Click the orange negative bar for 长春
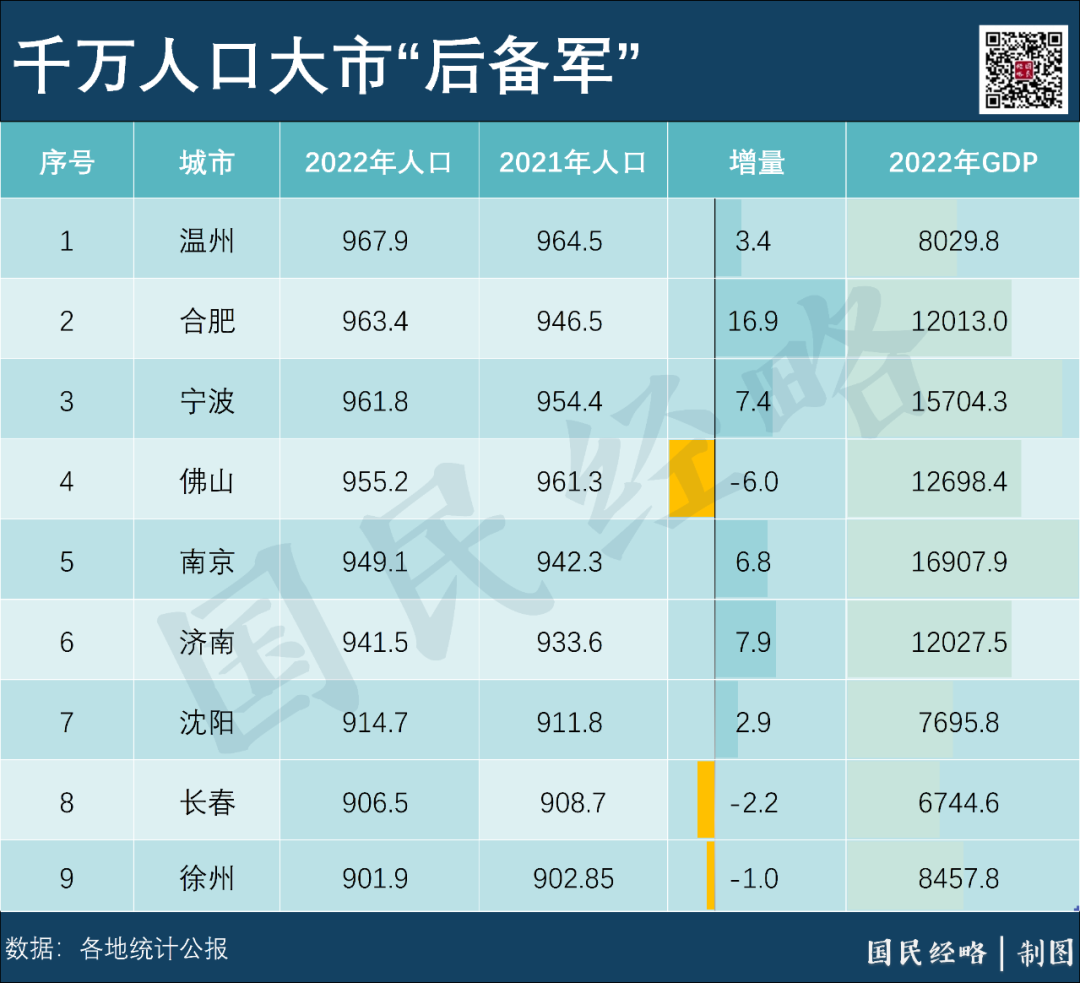Screen dimensions: 1080x983 click(706, 800)
